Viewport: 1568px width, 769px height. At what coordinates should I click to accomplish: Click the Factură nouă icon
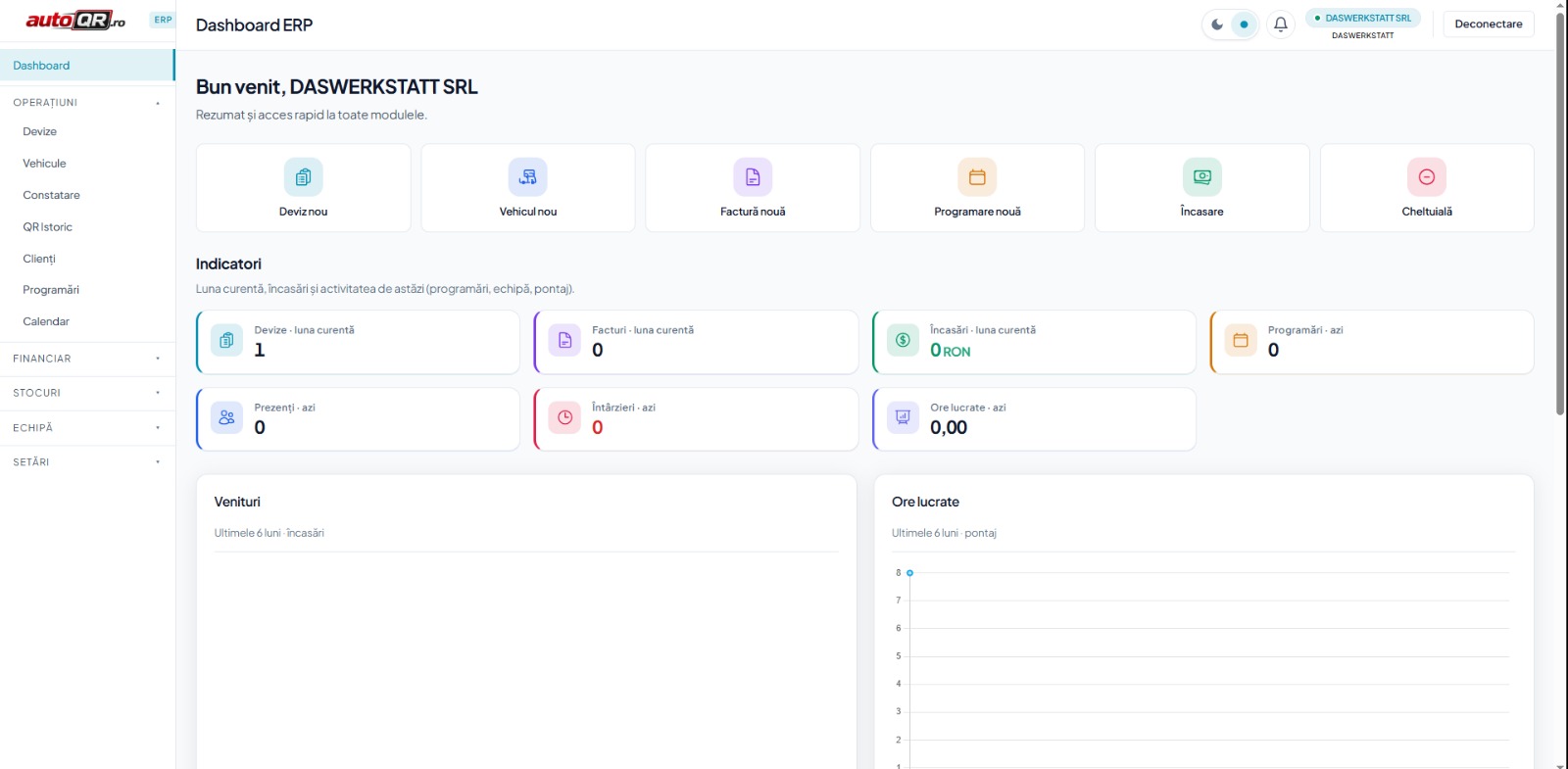coord(753,177)
